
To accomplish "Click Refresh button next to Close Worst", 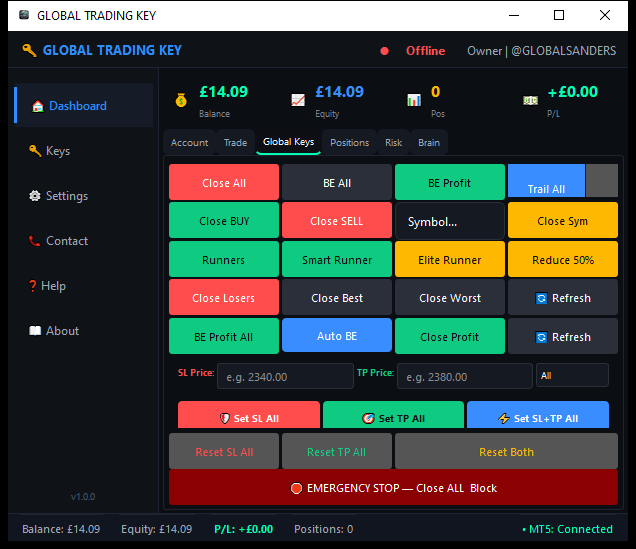I will (563, 298).
